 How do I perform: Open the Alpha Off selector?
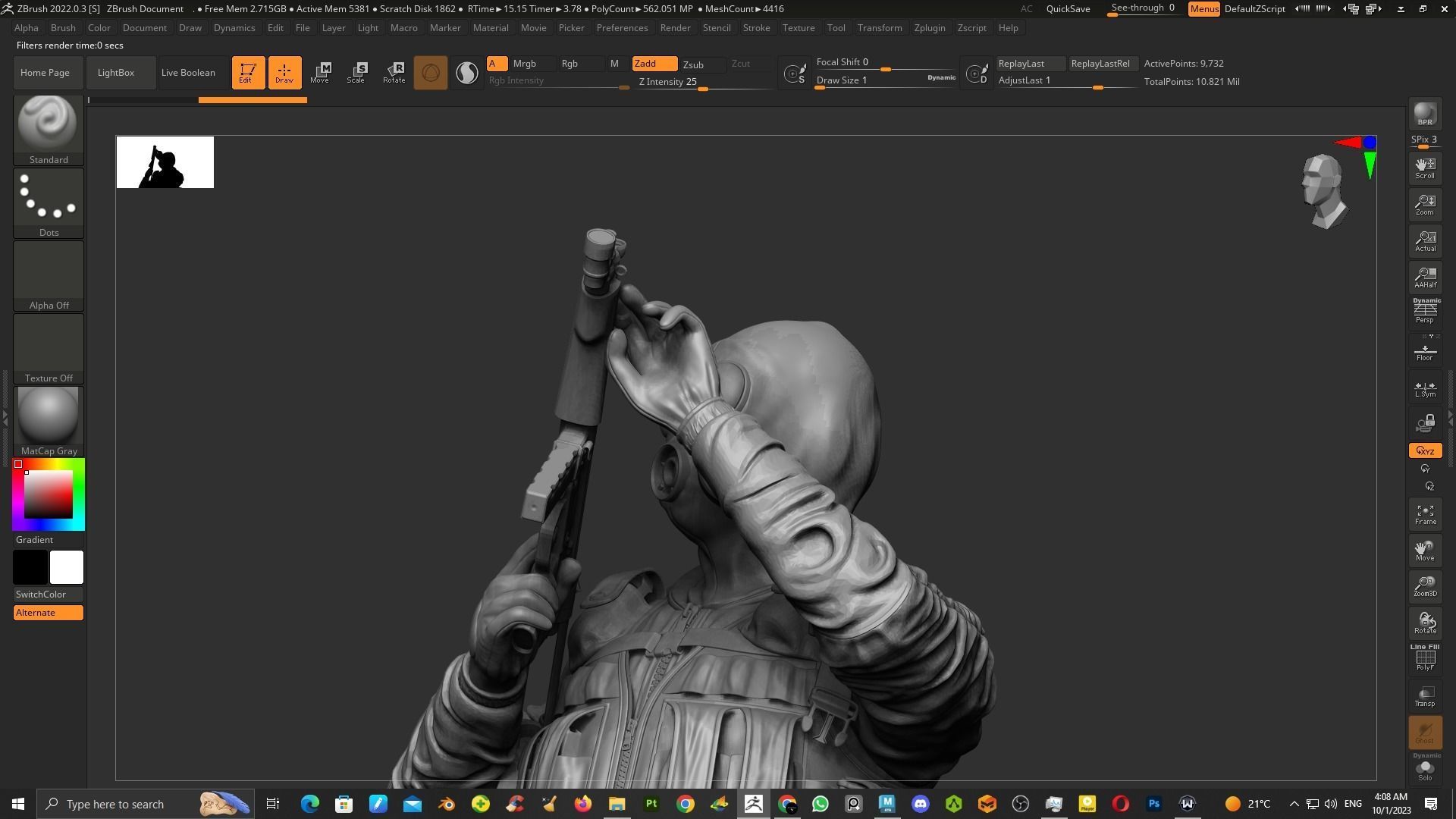48,275
